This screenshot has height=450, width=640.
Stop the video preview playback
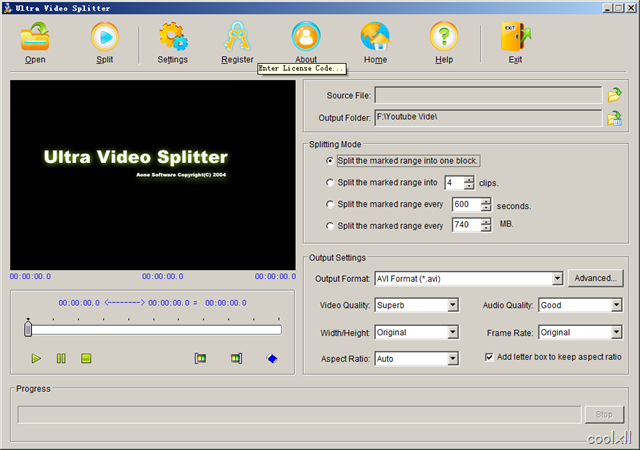[86, 359]
